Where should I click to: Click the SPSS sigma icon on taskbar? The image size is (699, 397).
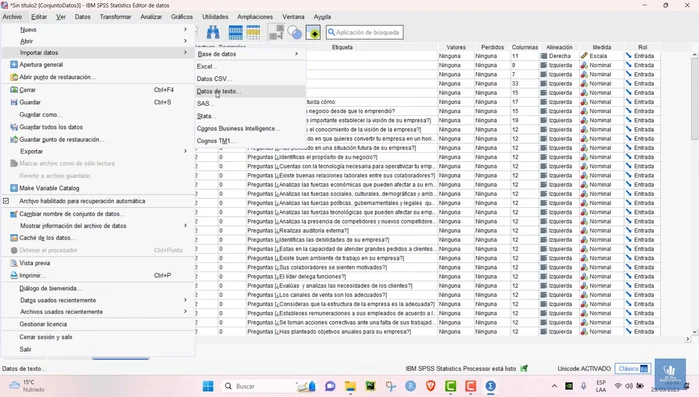(490, 386)
